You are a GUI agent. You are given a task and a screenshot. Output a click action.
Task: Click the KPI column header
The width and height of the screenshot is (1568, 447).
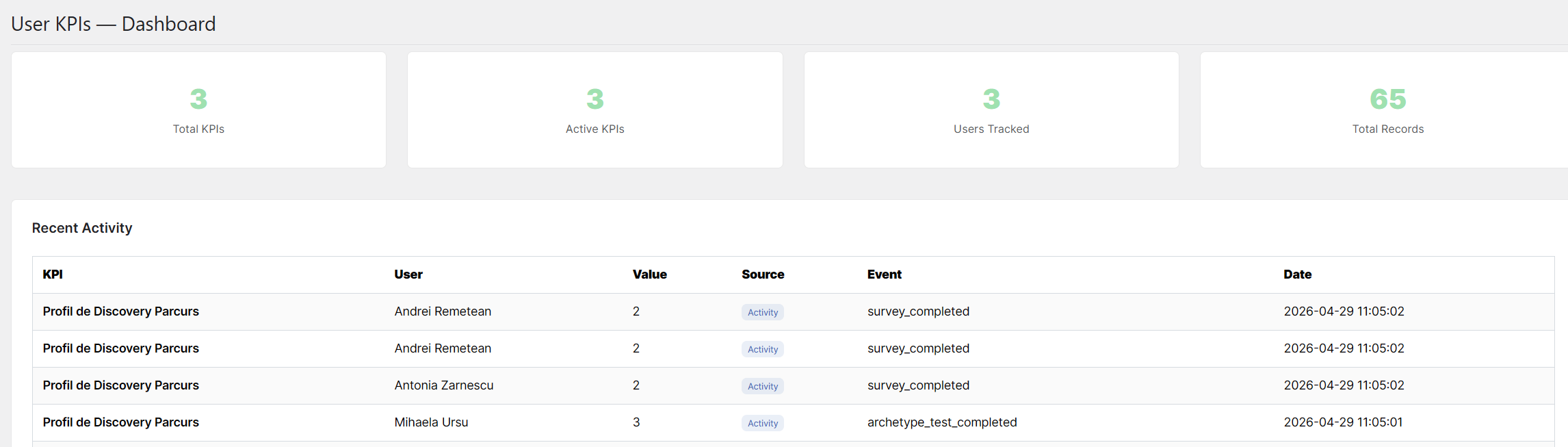click(x=53, y=274)
